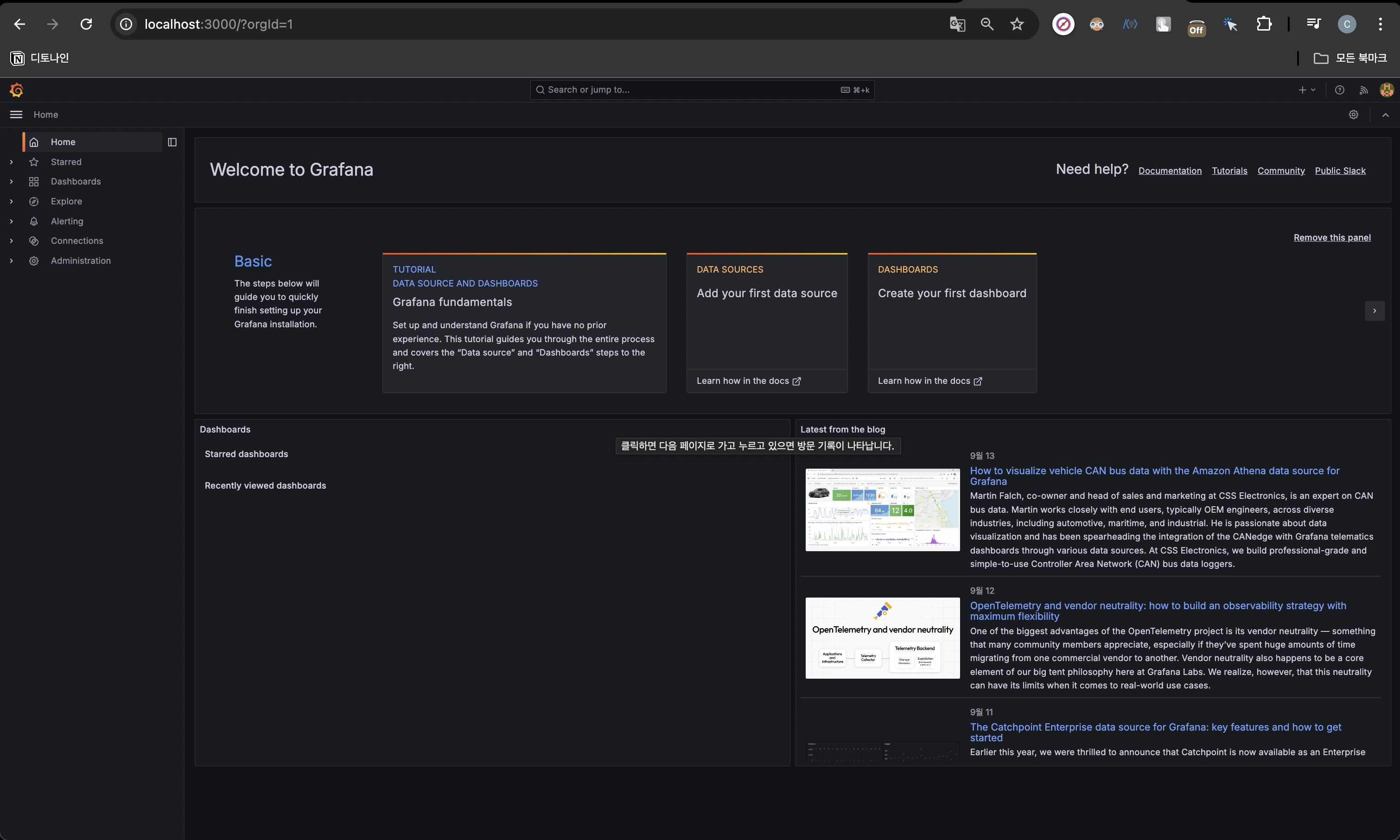This screenshot has width=1400, height=840.
Task: Select Alerting in the sidebar
Action: click(x=67, y=221)
